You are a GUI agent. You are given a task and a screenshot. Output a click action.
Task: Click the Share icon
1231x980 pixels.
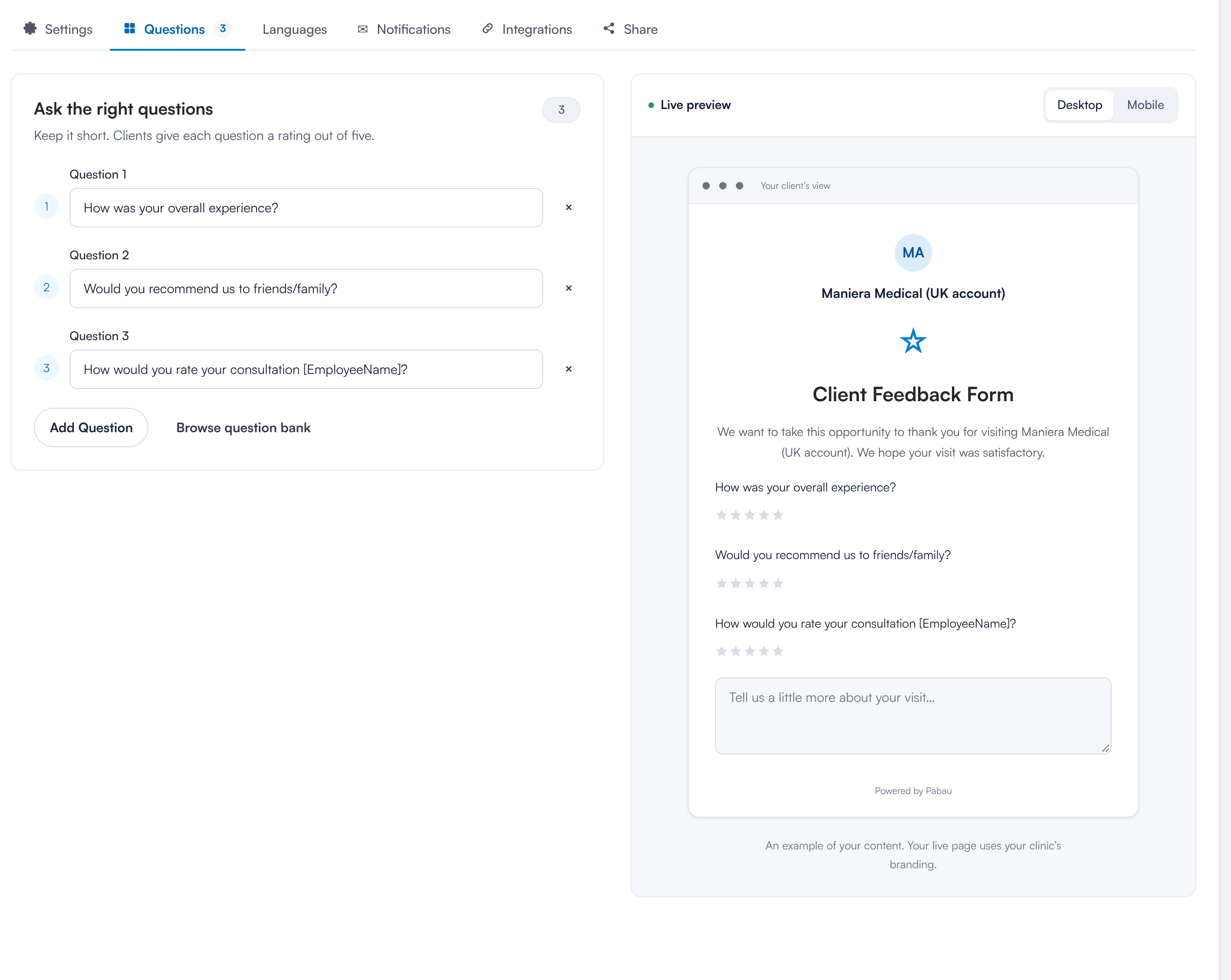[609, 29]
